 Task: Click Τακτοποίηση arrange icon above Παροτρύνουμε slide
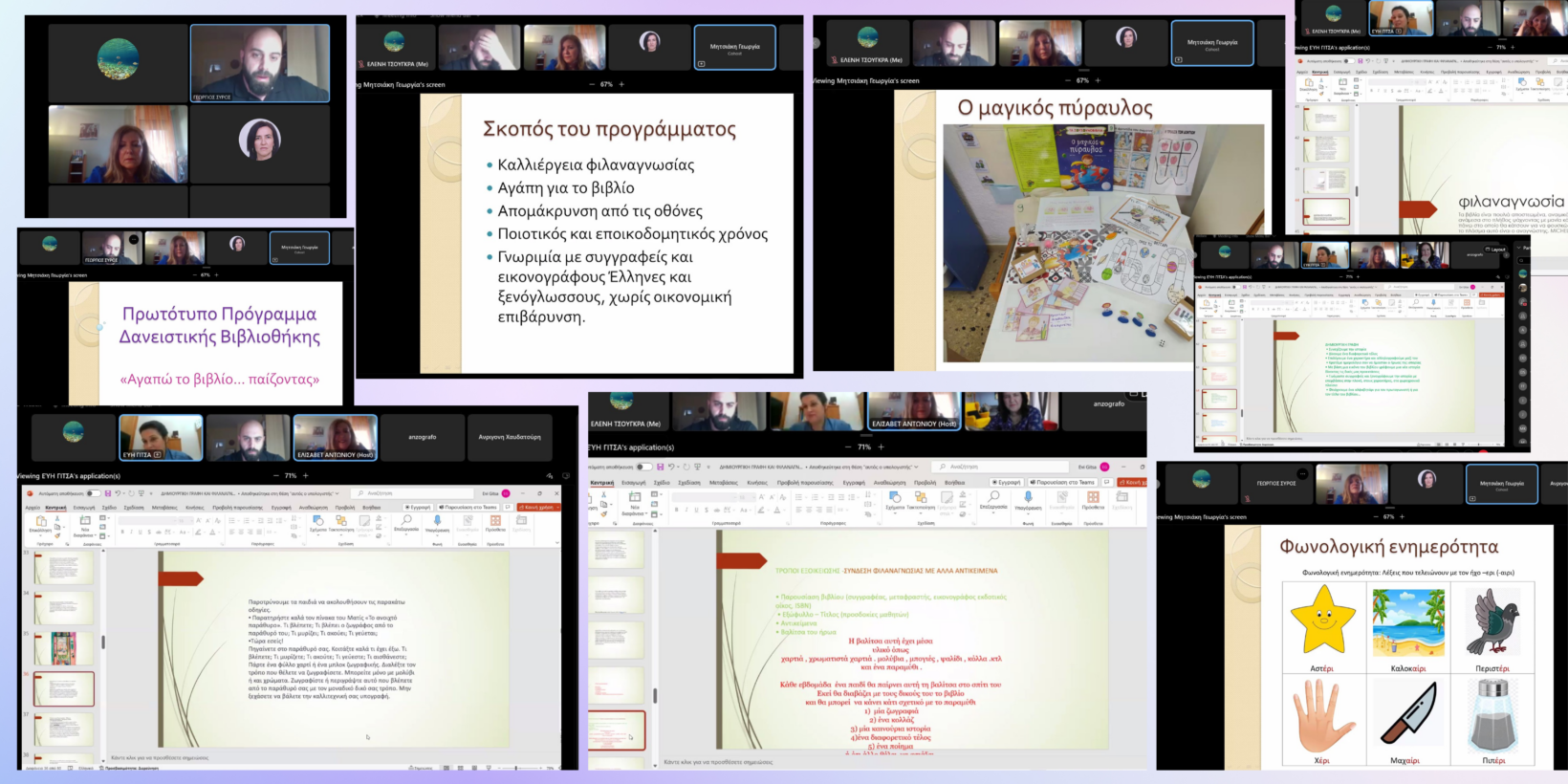tap(341, 522)
